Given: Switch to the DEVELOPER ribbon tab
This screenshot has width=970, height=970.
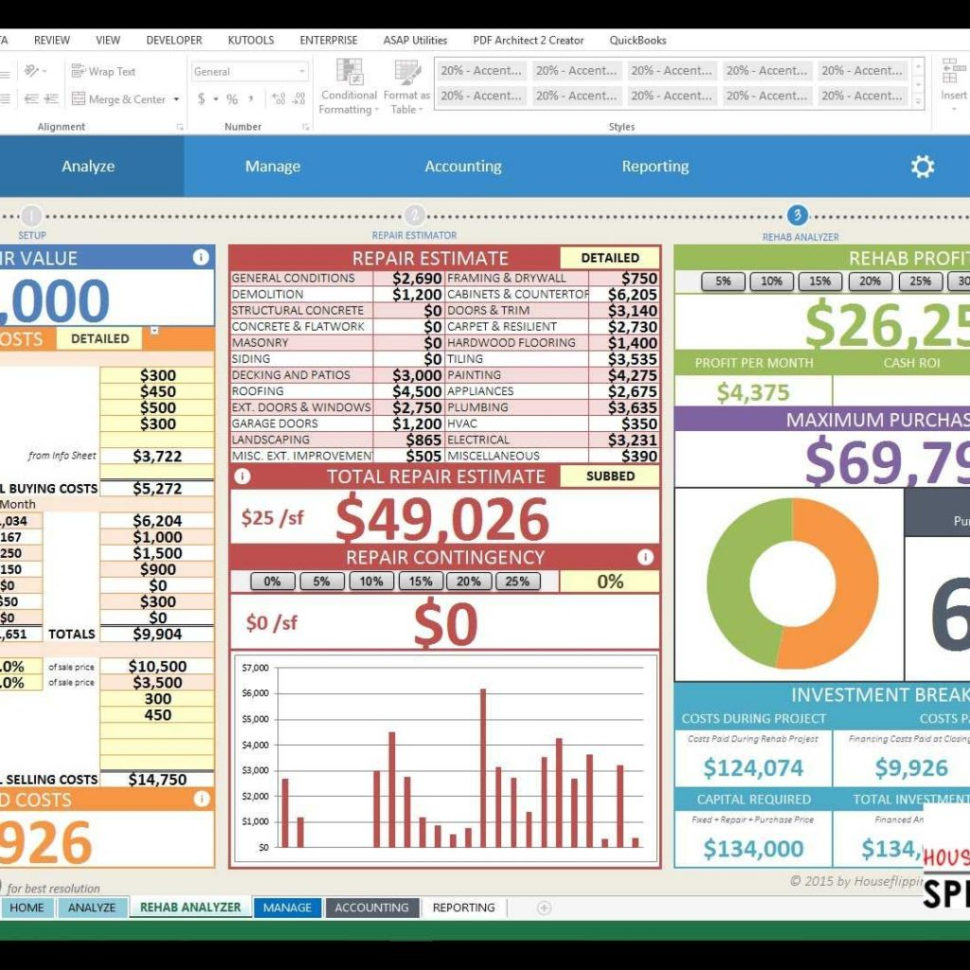Looking at the screenshot, I should point(174,40).
